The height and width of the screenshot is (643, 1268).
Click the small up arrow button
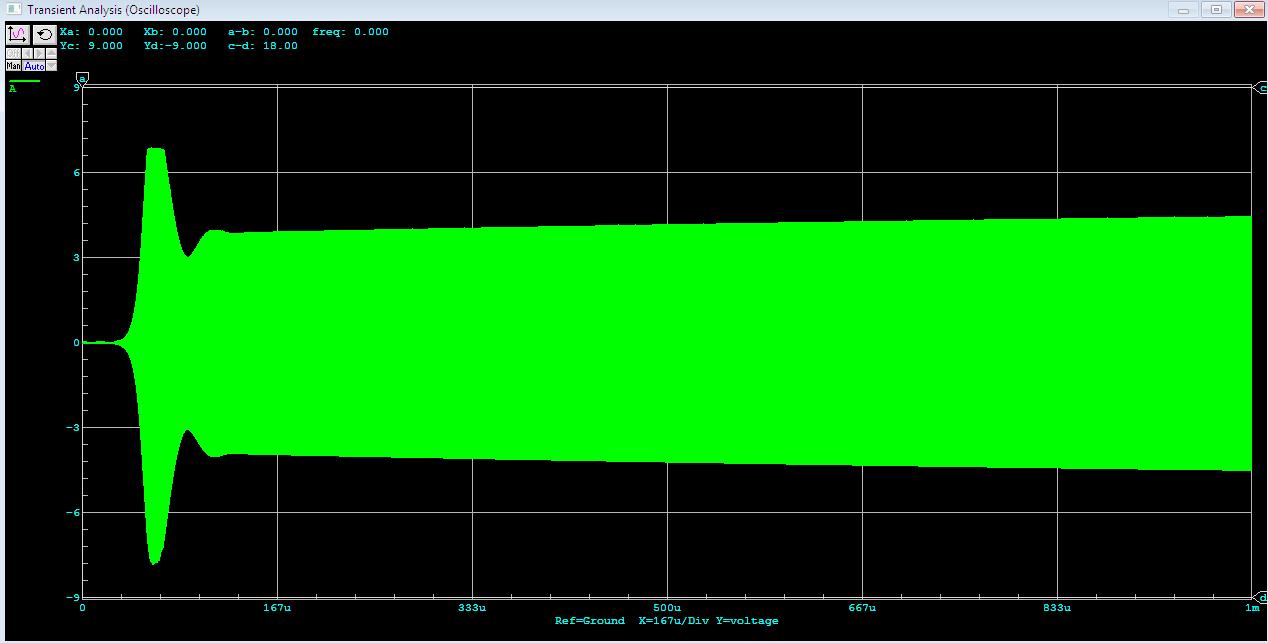tap(51, 53)
